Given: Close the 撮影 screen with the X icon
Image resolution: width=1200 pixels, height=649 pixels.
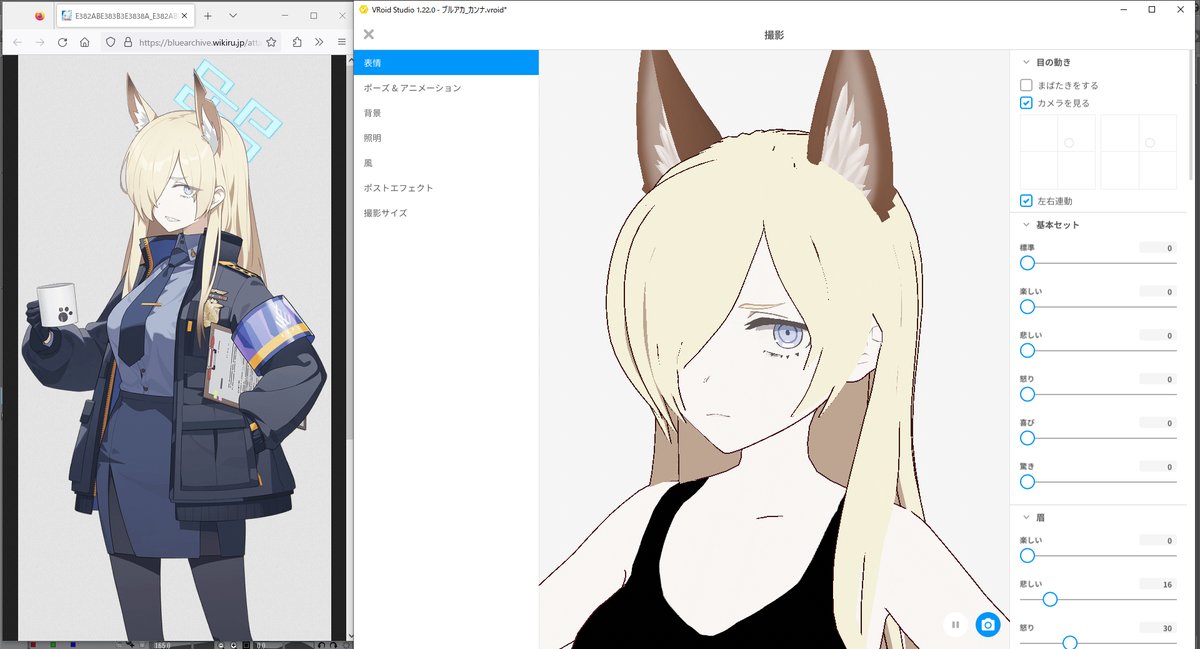Looking at the screenshot, I should pos(369,34).
